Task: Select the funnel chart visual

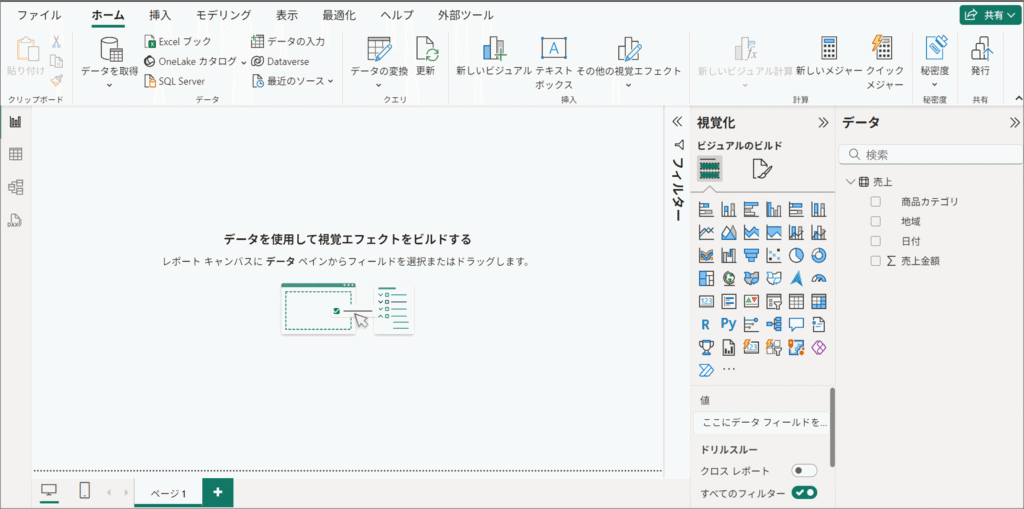Action: tap(751, 255)
